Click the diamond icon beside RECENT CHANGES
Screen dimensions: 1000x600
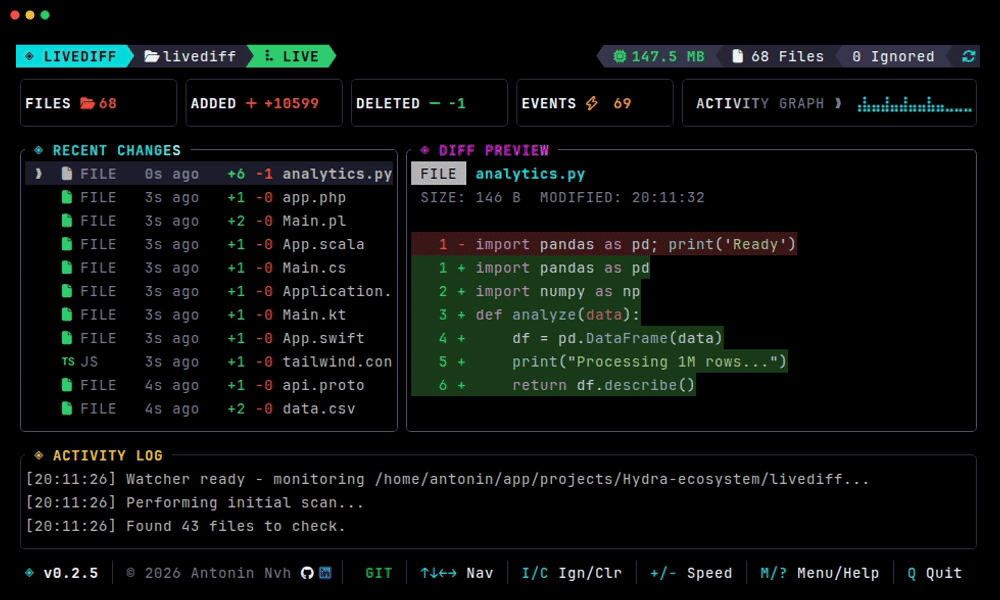click(38, 150)
